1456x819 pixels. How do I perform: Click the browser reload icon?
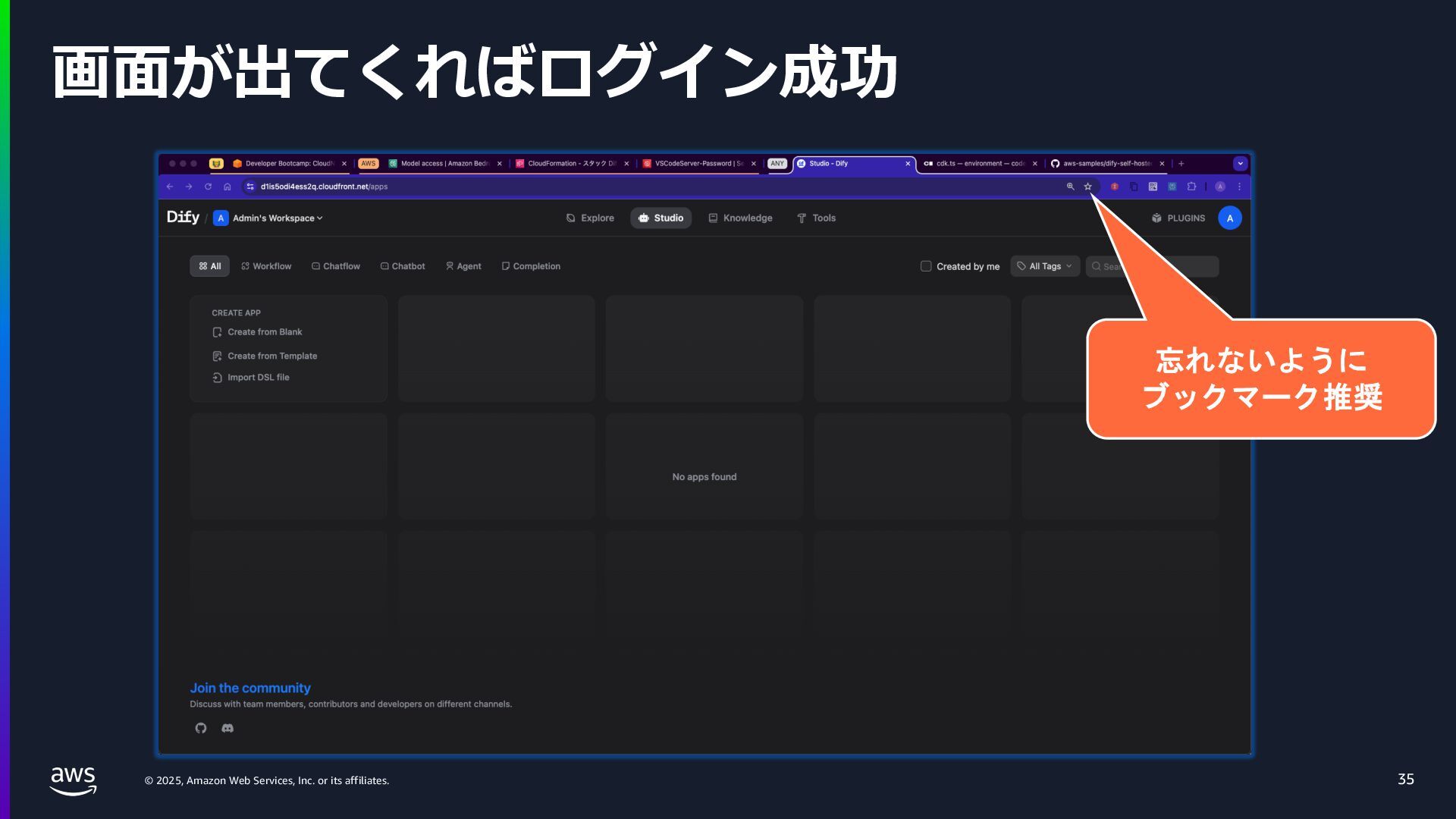(x=208, y=187)
